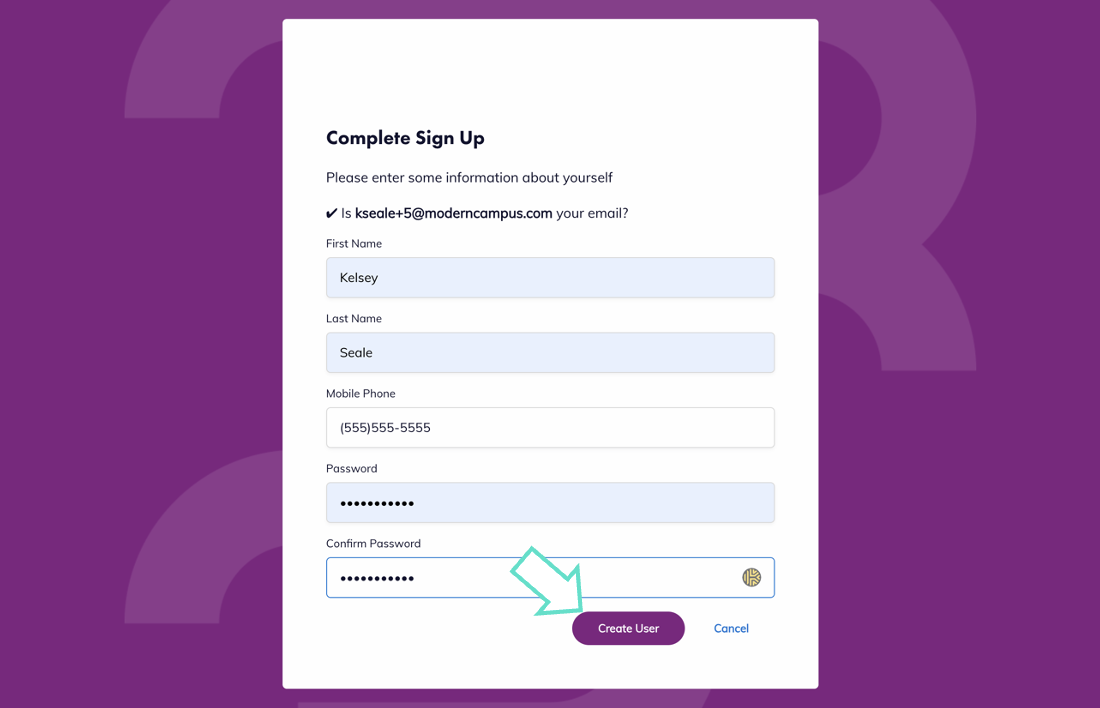Click the "Please enter some information" instruction text

pyautogui.click(x=469, y=177)
